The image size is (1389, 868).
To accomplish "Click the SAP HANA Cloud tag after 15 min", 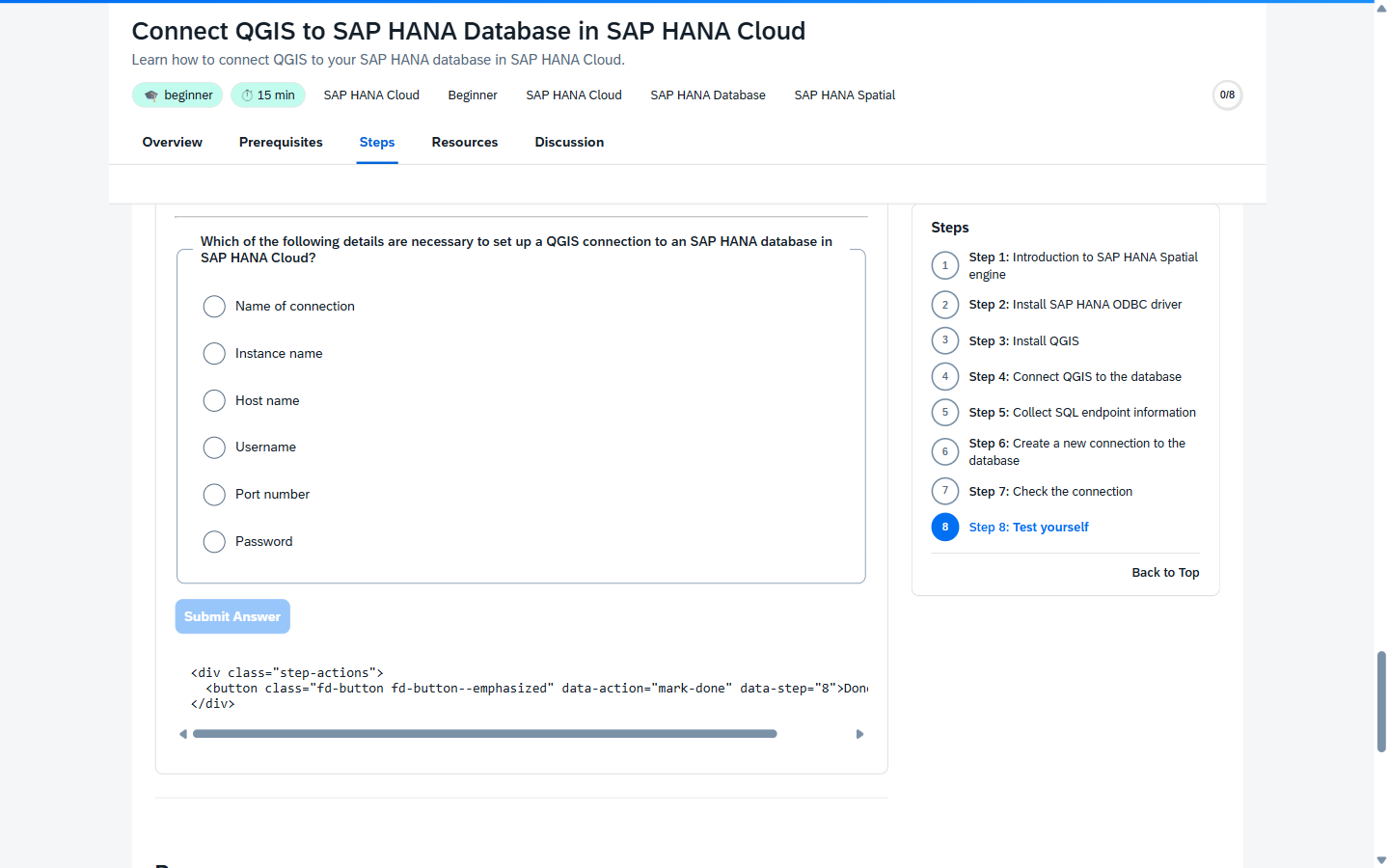I will click(x=371, y=95).
